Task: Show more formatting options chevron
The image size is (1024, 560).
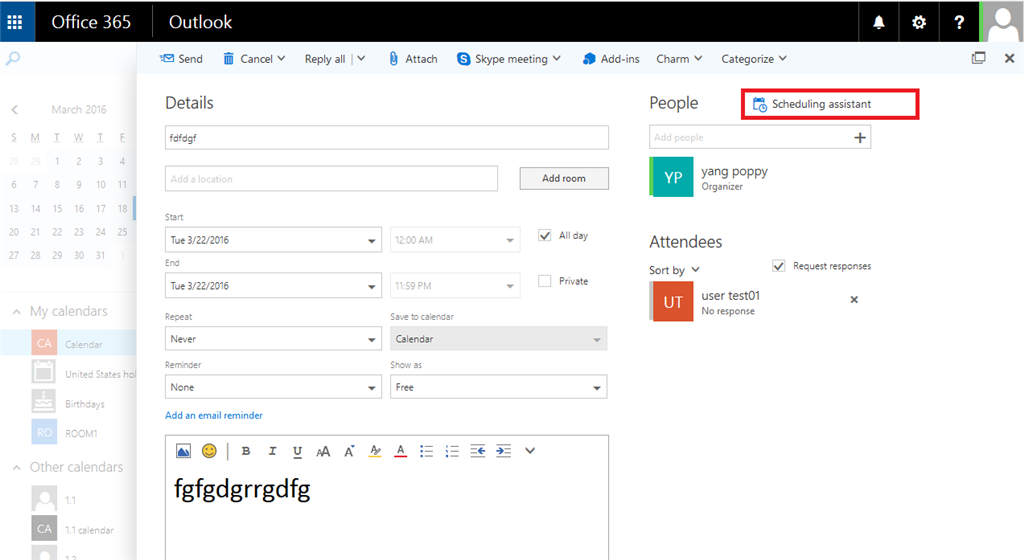Action: 530,450
